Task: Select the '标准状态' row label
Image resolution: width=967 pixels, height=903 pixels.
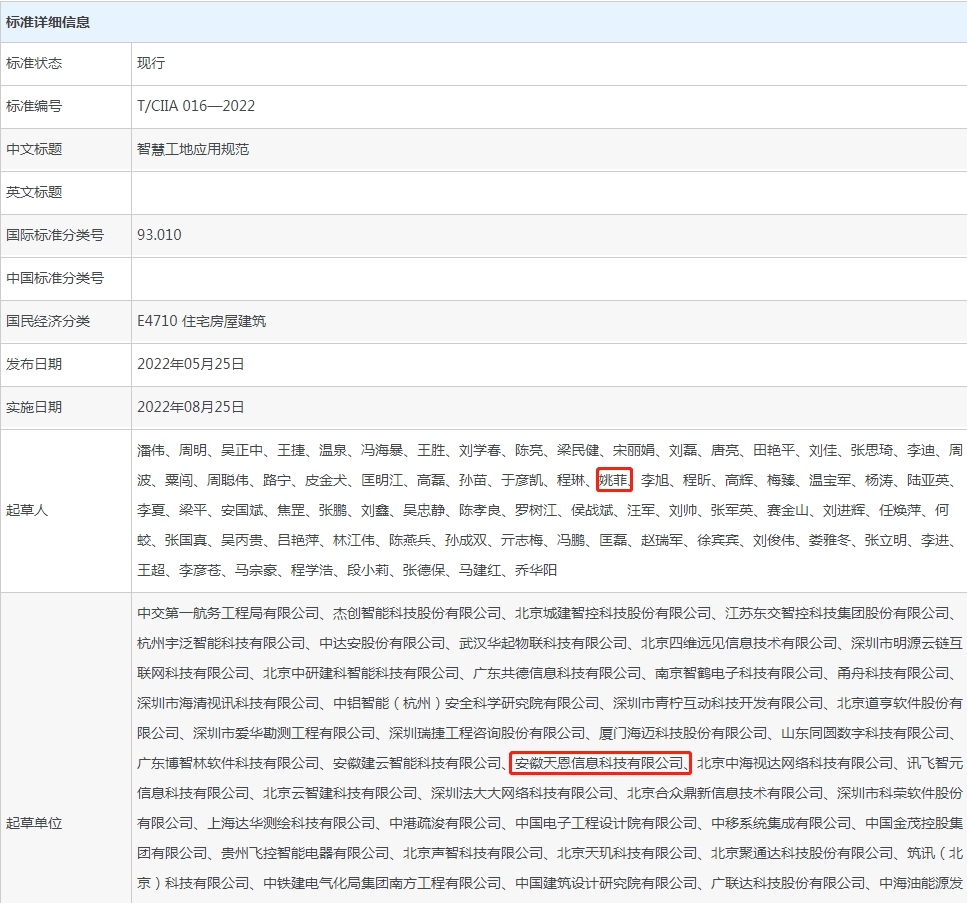Action: click(x=34, y=63)
